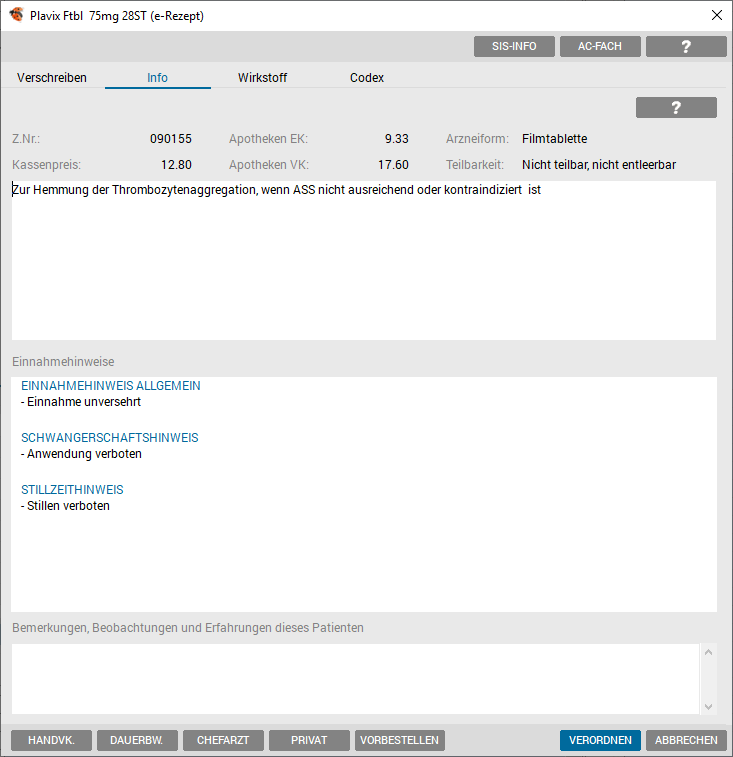Screen dimensions: 733x757
Task: Click the Z.Nr. value 090155
Action: 171,139
